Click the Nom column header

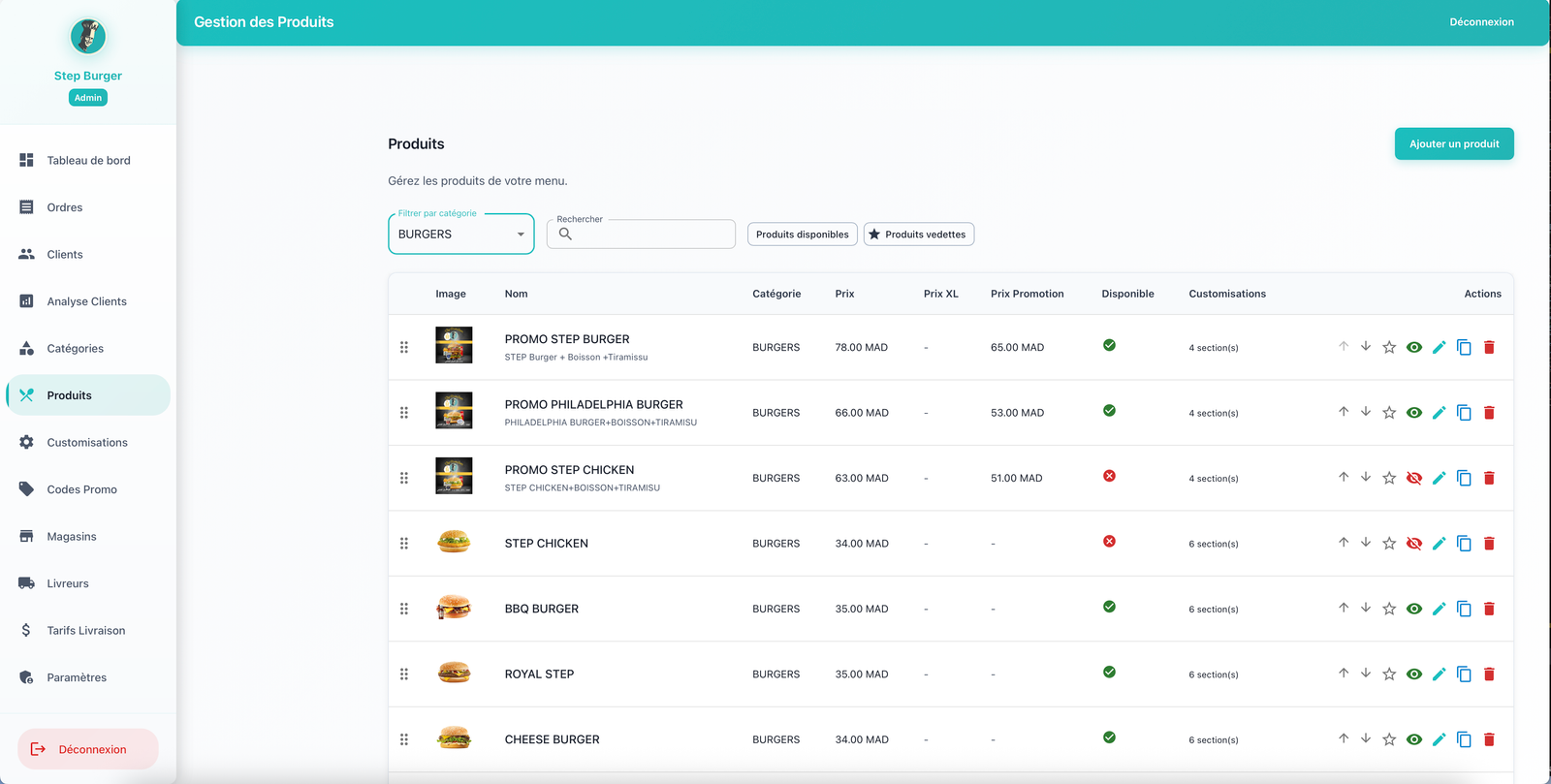pyautogui.click(x=516, y=294)
